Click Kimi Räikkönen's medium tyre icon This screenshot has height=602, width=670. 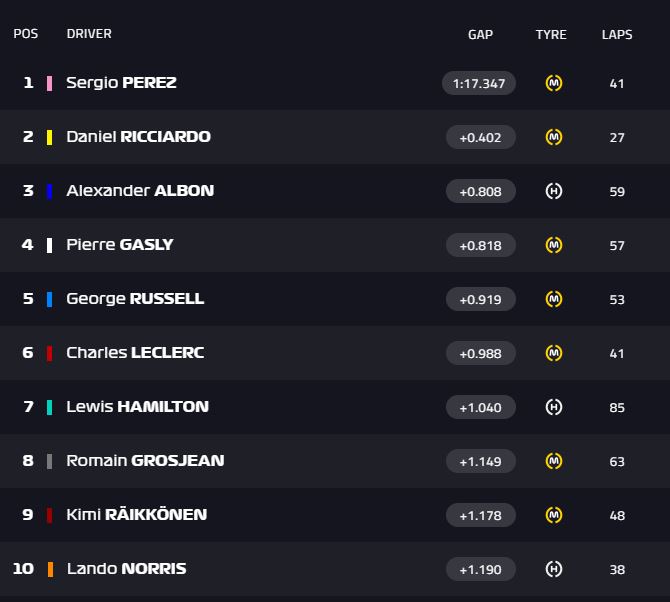(x=553, y=515)
